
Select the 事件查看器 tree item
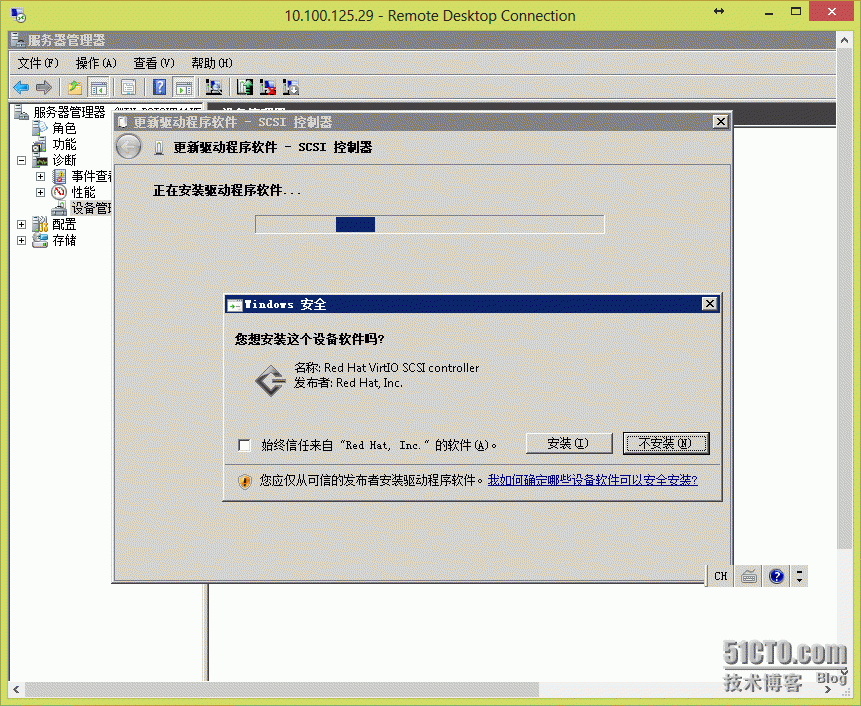click(91, 176)
